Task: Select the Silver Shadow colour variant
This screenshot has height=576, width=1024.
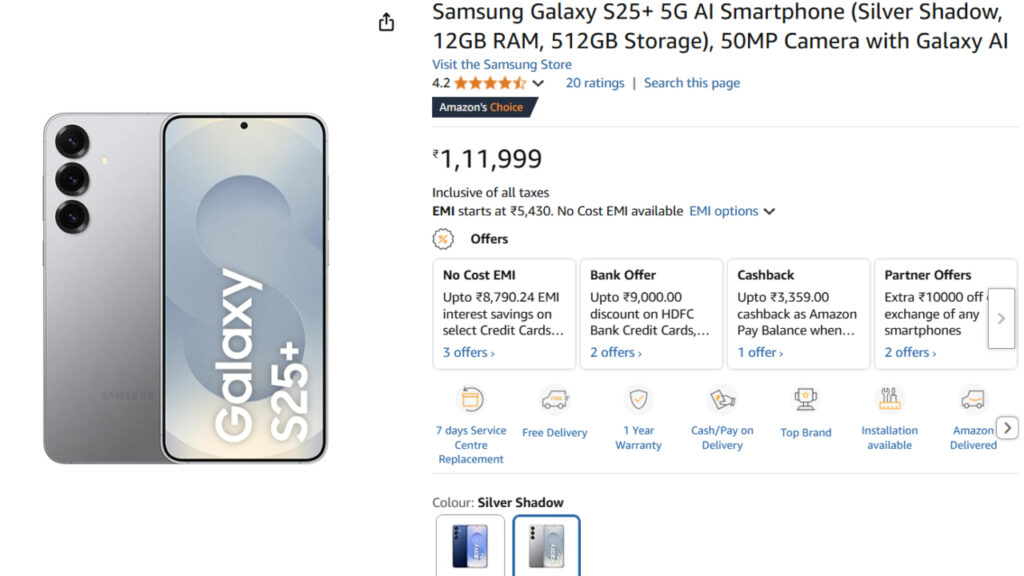Action: 546,546
